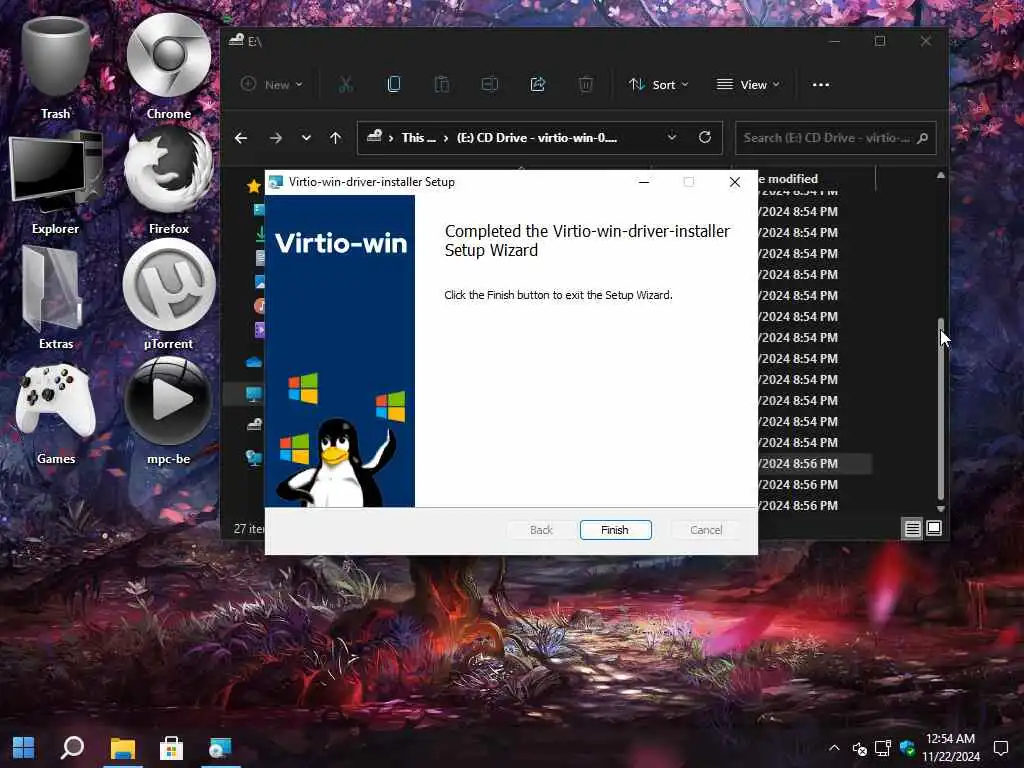Click the Copy icon in File Explorer toolbar

coord(394,84)
